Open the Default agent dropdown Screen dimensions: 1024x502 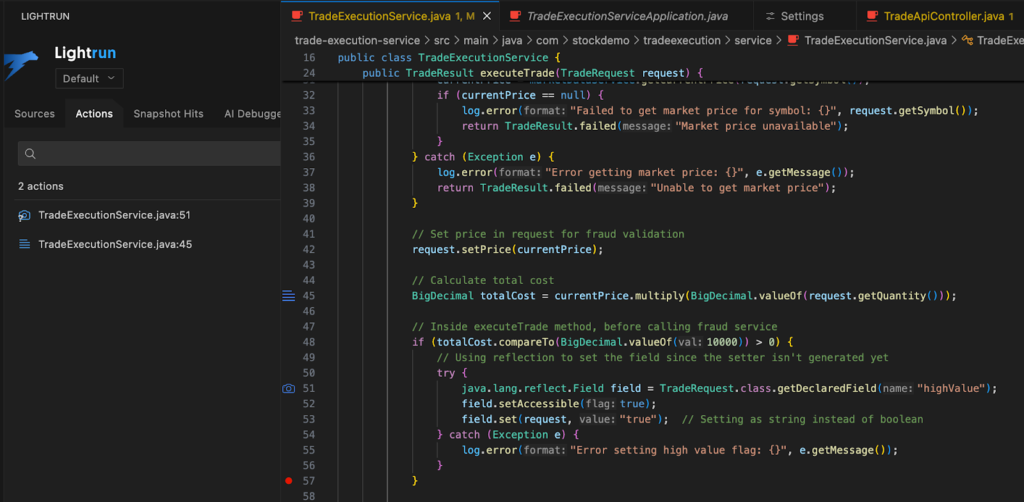90,78
